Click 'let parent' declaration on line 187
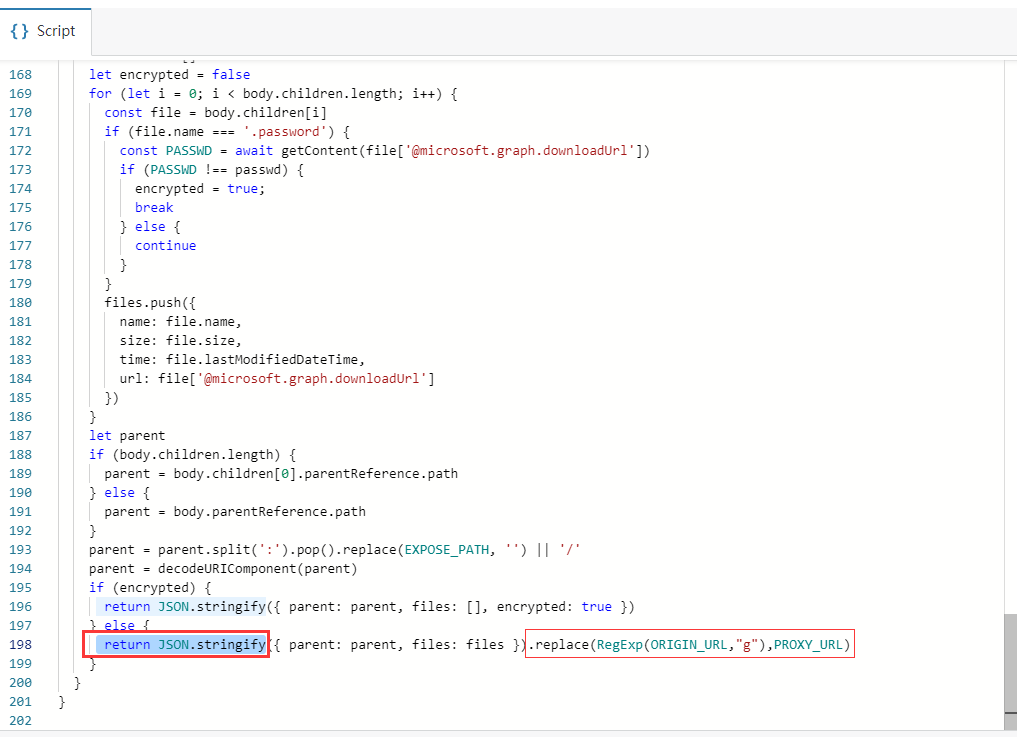This screenshot has height=737, width=1017. coord(126,436)
